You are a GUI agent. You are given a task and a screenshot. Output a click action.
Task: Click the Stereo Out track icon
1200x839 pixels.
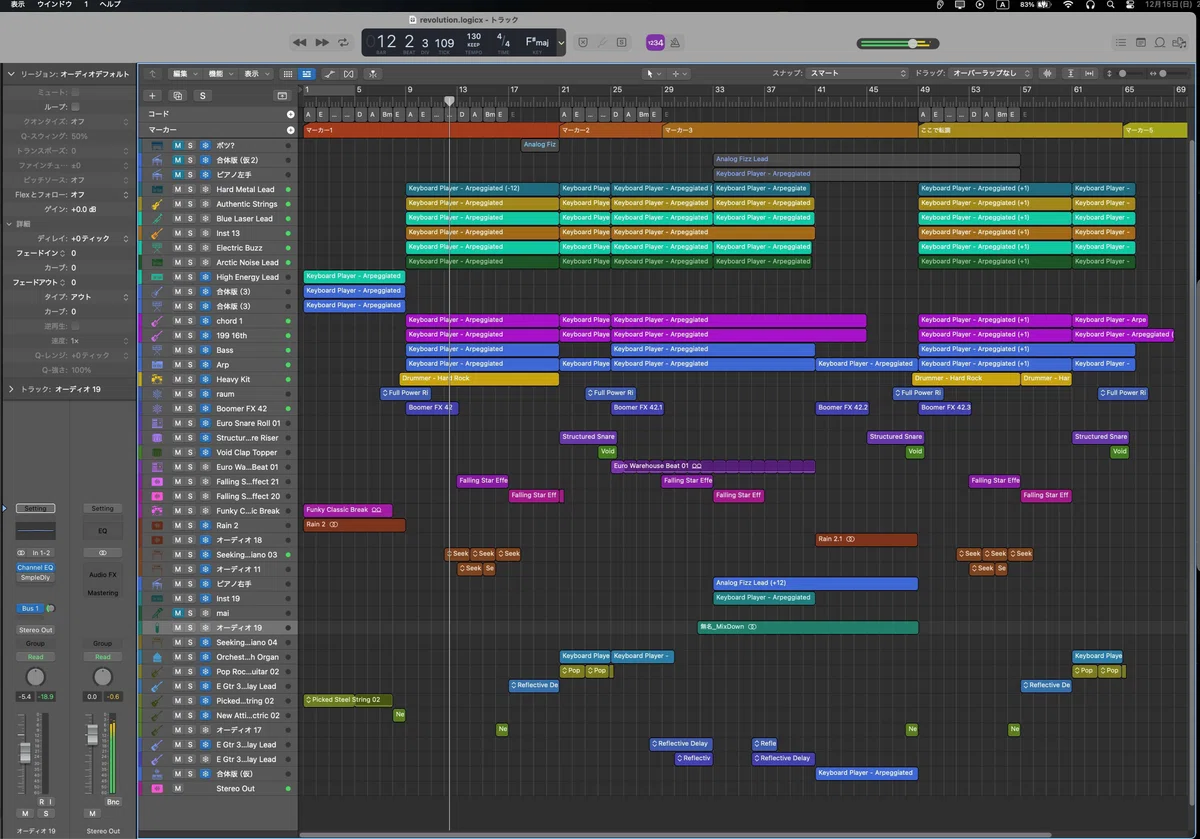tap(157, 789)
